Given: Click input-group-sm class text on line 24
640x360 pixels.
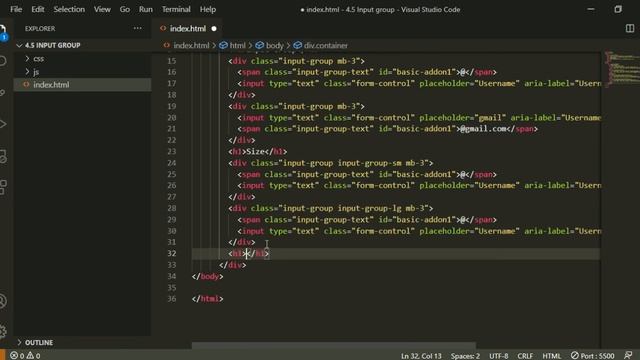Looking at the screenshot, I should pyautogui.click(x=369, y=163).
